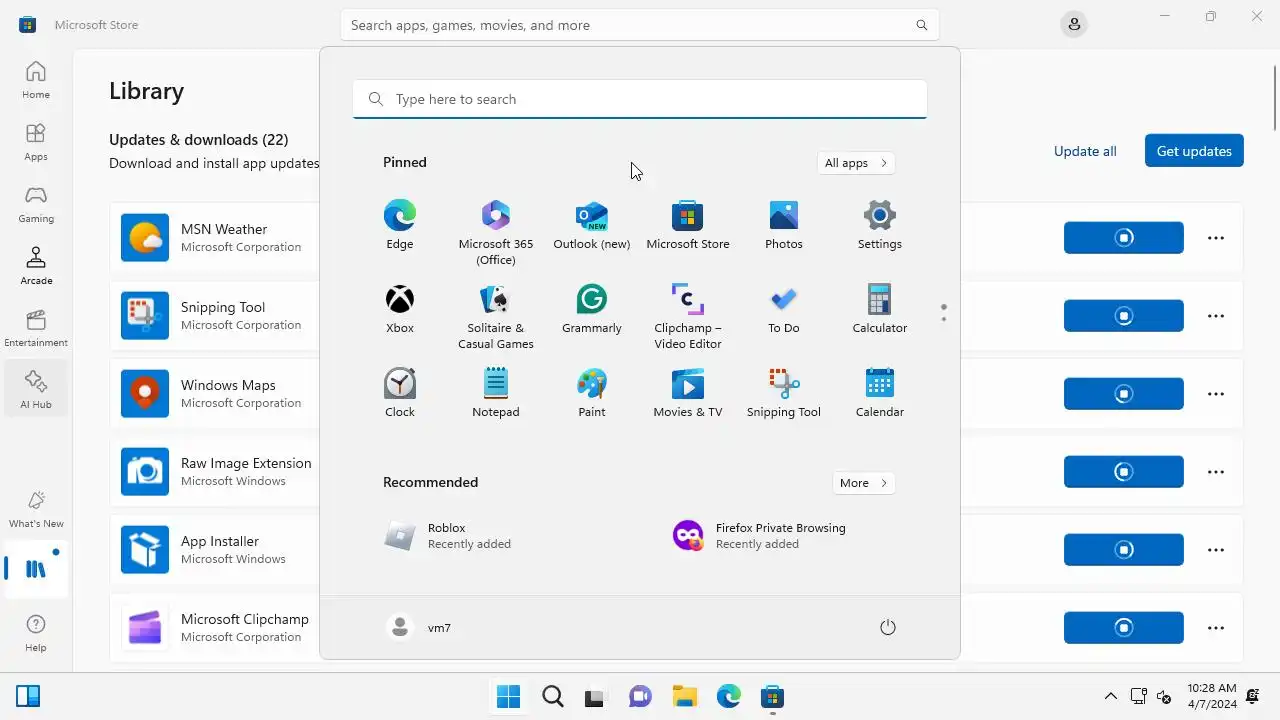Open What's New in Store sidebar
The image size is (1280, 720).
coord(36,509)
